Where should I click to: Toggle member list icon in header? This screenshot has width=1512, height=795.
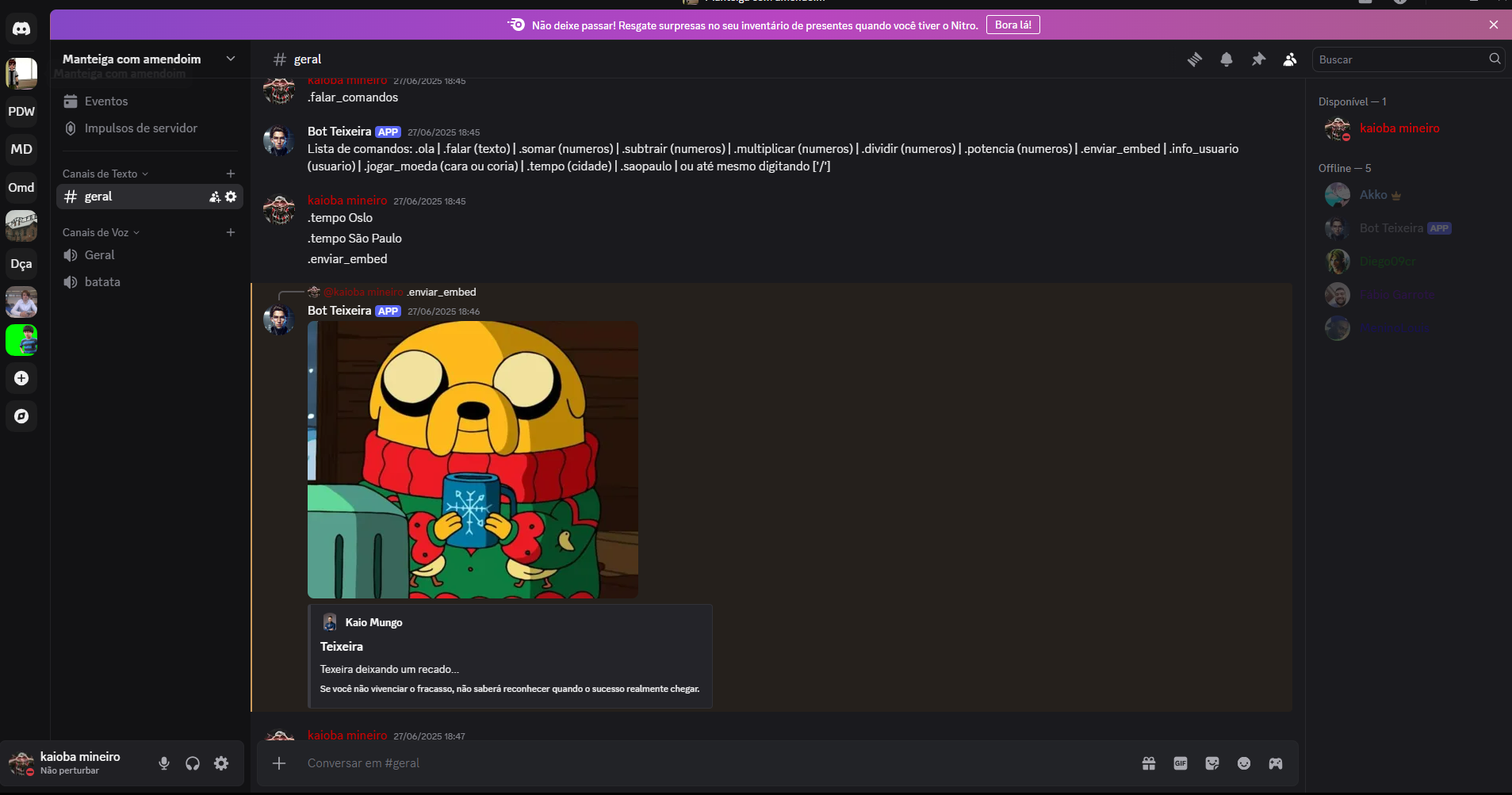click(x=1290, y=59)
